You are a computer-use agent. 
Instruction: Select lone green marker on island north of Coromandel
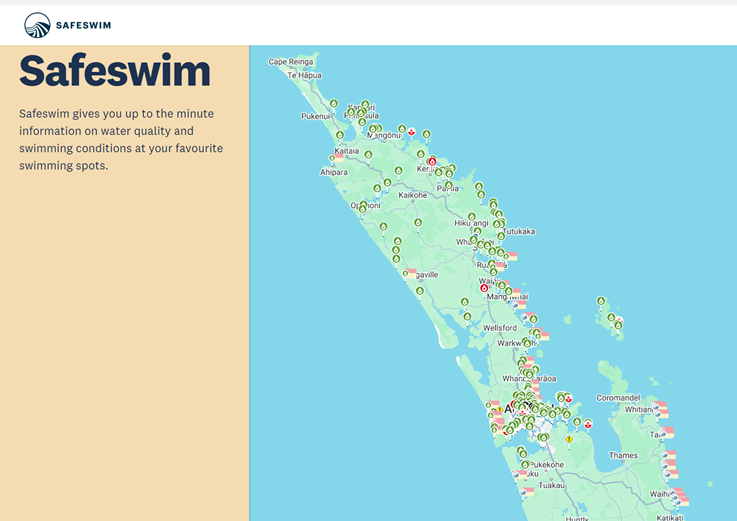pyautogui.click(x=601, y=301)
